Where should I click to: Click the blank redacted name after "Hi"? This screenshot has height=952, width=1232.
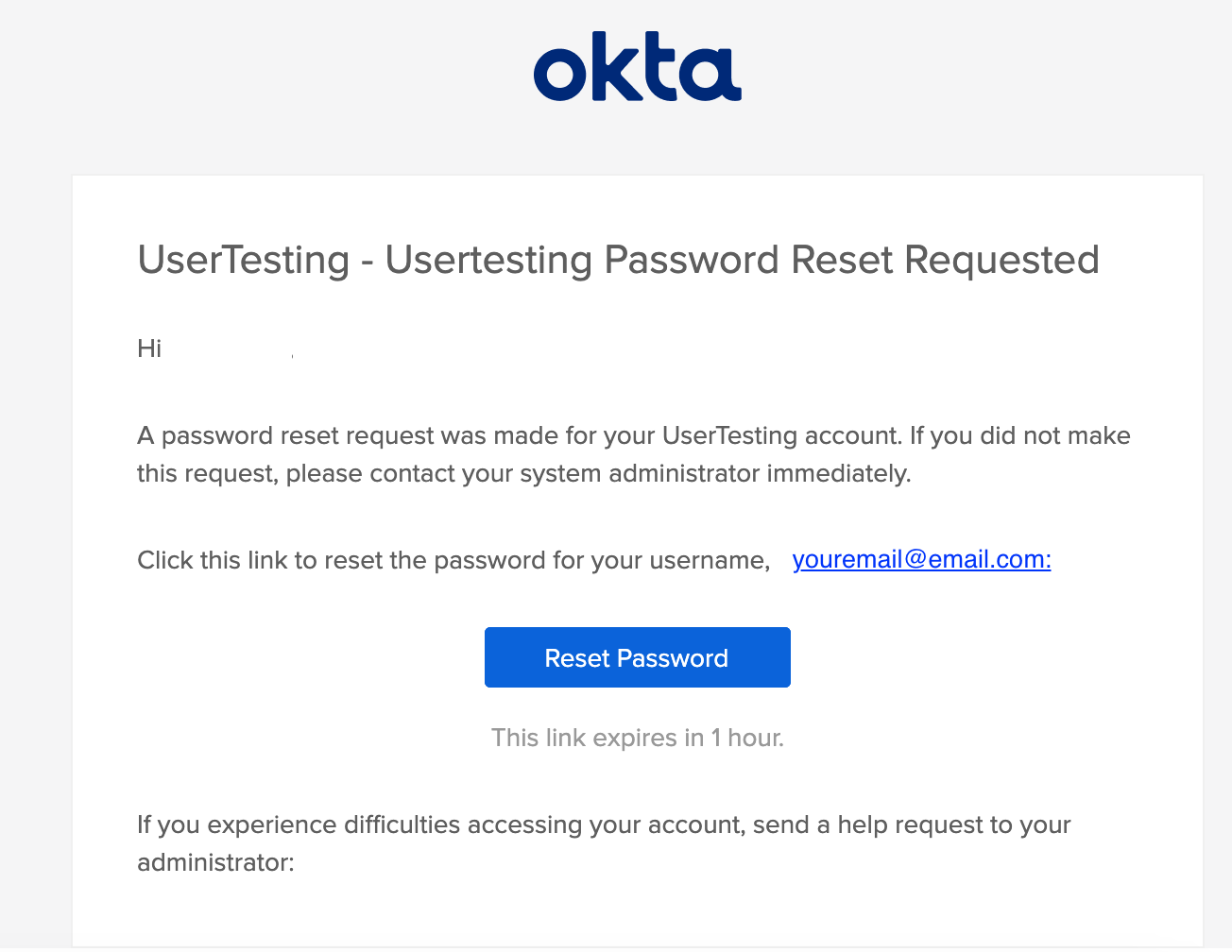tap(227, 348)
